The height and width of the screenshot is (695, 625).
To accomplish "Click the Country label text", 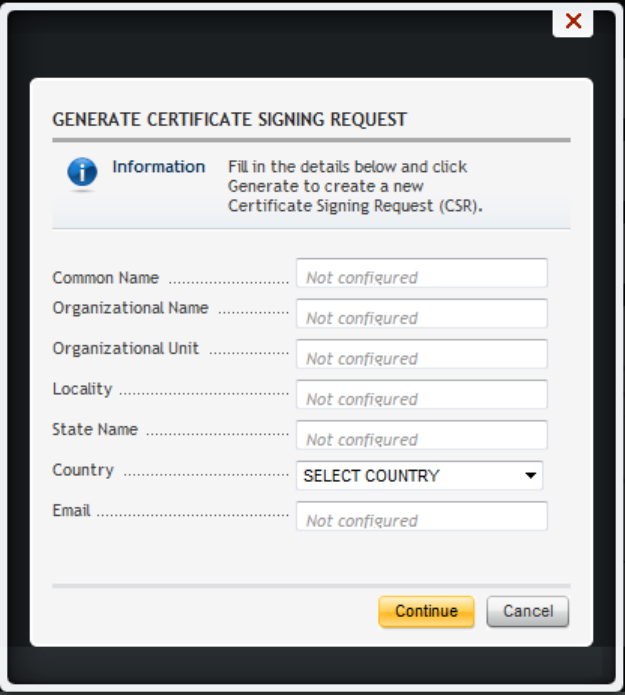I will coord(83,470).
